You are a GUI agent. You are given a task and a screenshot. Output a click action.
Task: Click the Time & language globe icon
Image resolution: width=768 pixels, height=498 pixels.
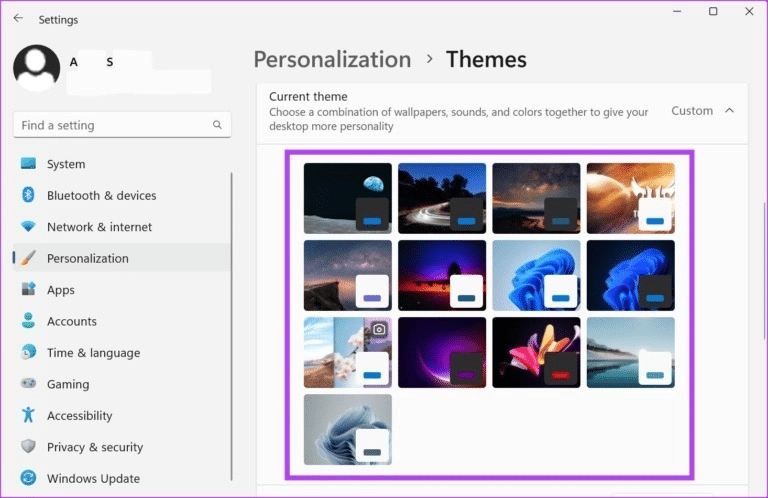coord(28,352)
